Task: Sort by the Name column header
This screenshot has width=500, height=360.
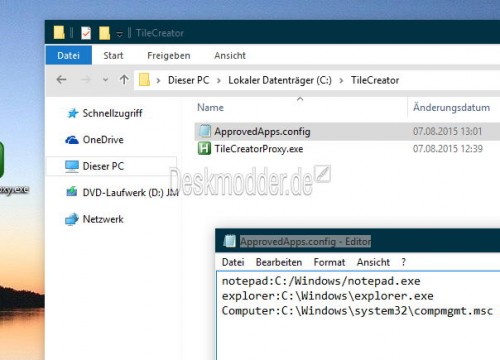Action: pos(210,107)
